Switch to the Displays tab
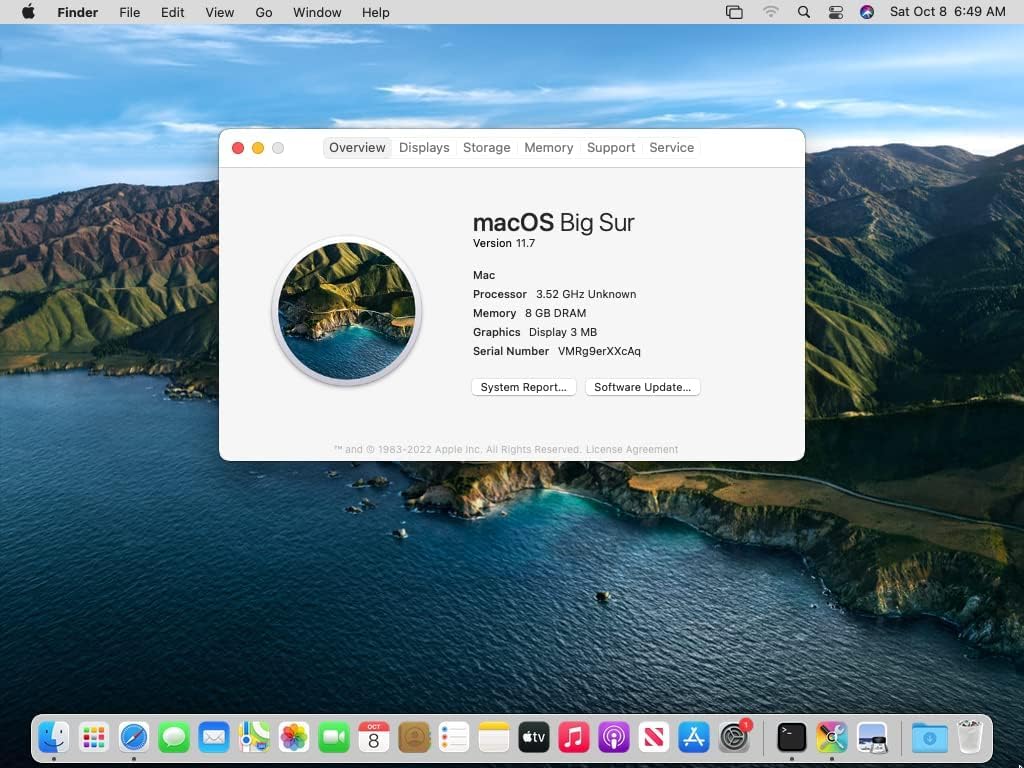This screenshot has width=1024, height=768. pos(424,148)
